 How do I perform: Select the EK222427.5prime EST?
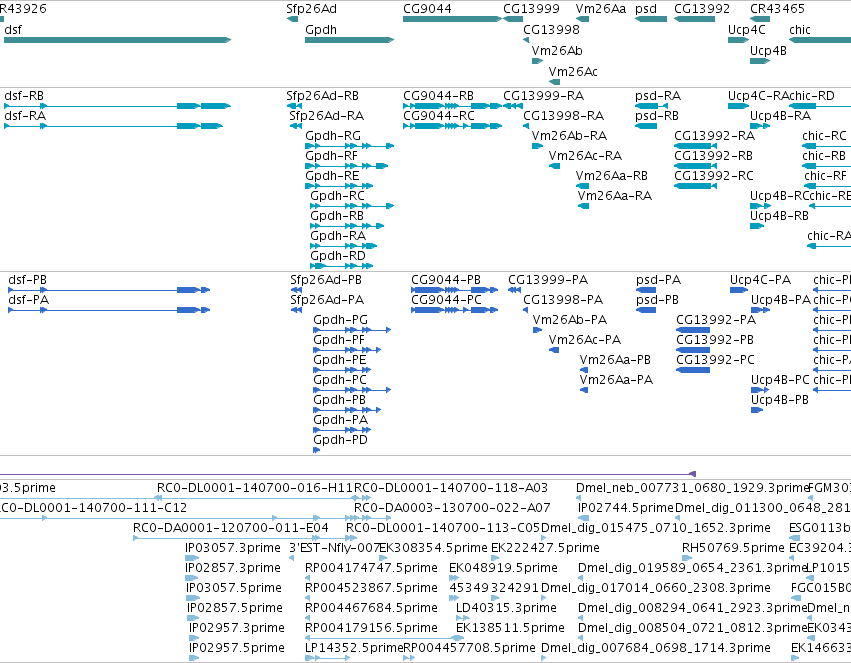pyautogui.click(x=494, y=558)
